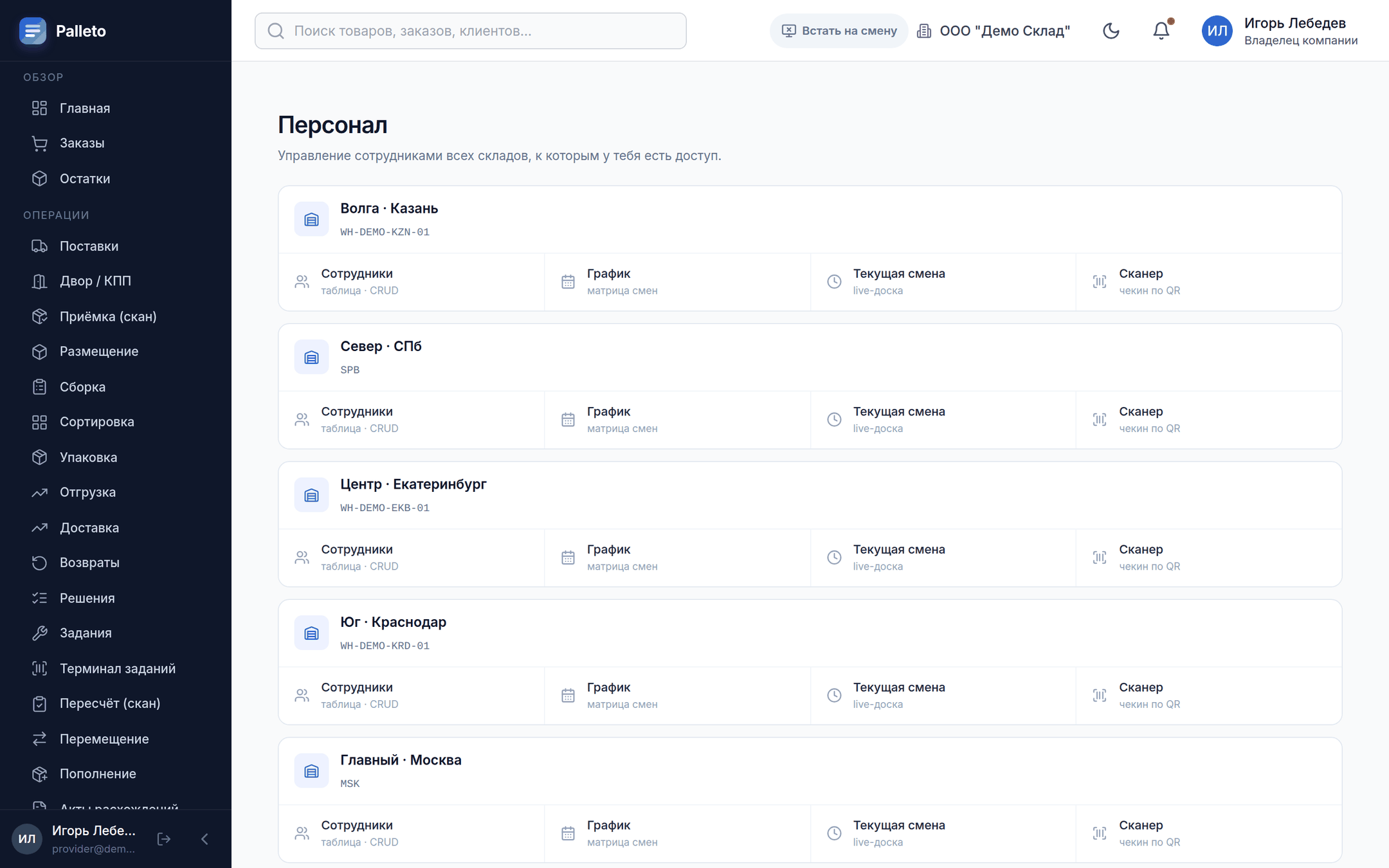Viewport: 1389px width, 868px height.
Task: Click the ИЛ avatar in sidebar footer
Action: (x=27, y=838)
